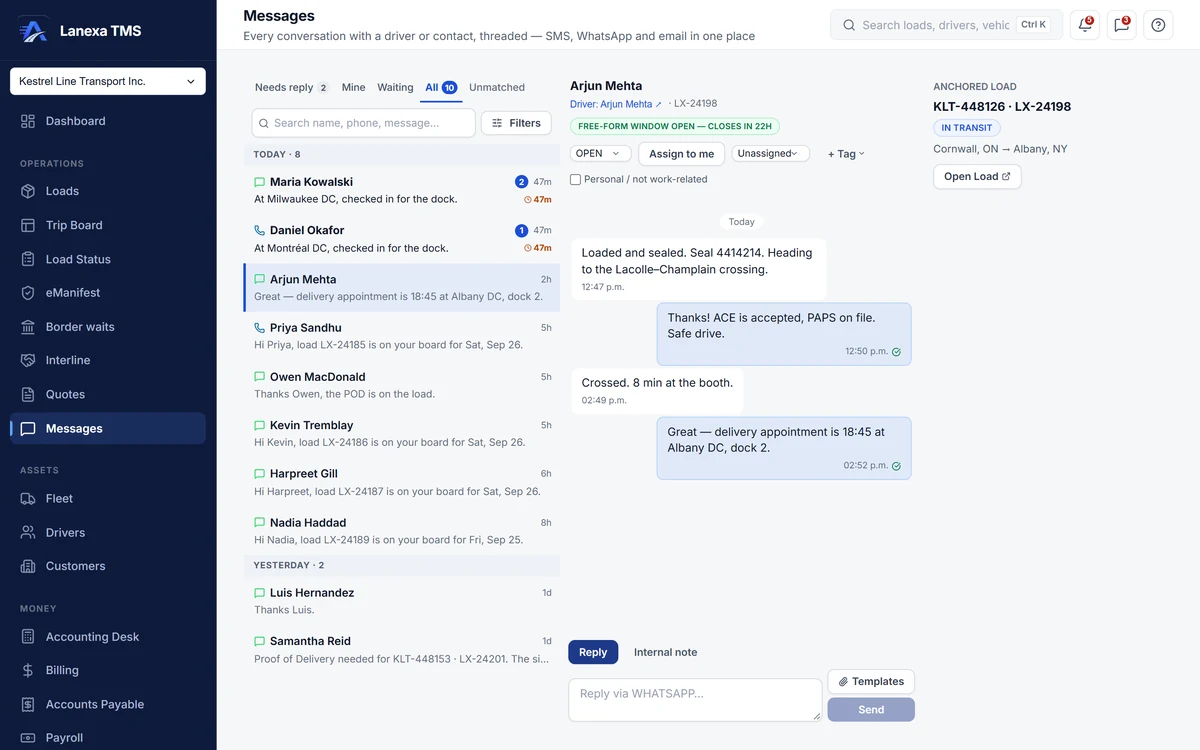1200x750 pixels.
Task: Open the Owen MacDonald conversation
Action: coord(402,385)
